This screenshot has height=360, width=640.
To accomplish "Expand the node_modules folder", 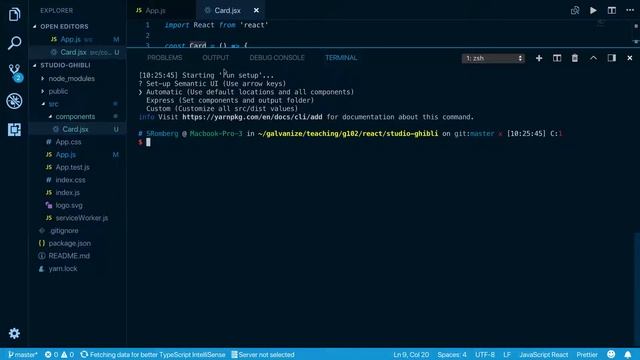I will pos(71,78).
